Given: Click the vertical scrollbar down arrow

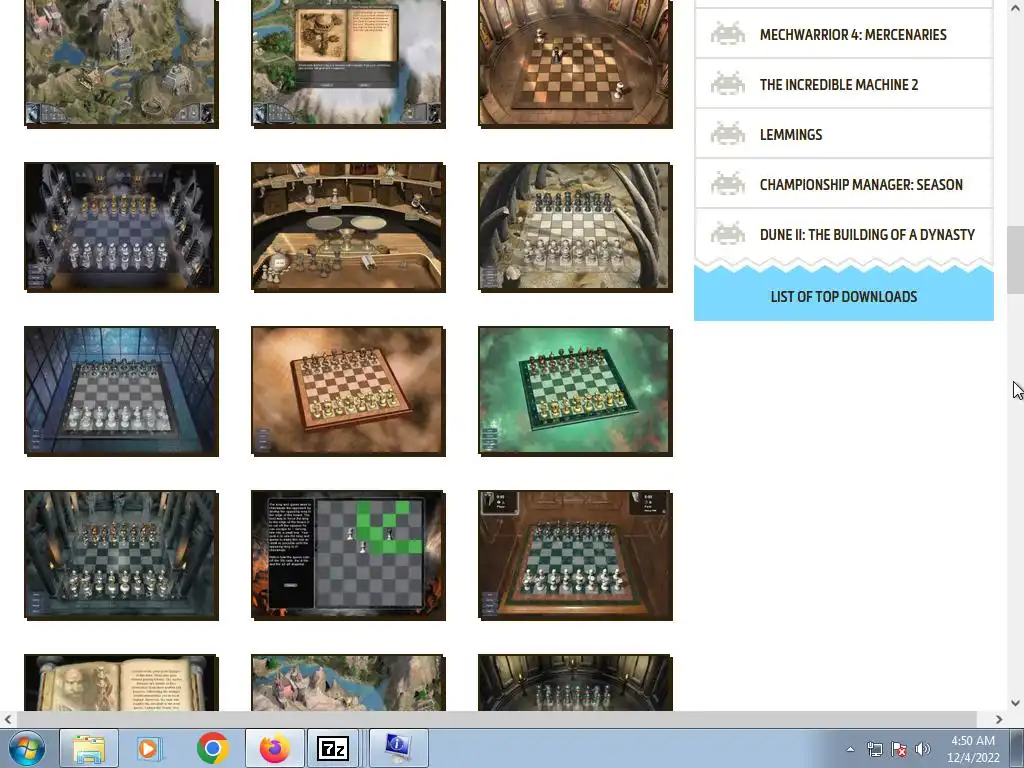Looking at the screenshot, I should [x=1016, y=703].
